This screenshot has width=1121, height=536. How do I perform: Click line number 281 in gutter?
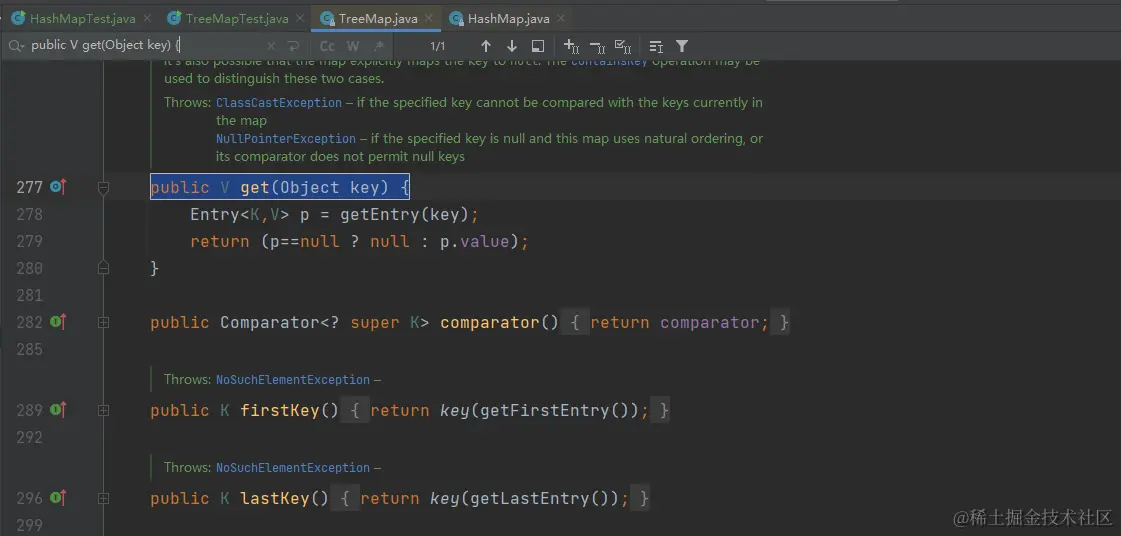click(29, 295)
